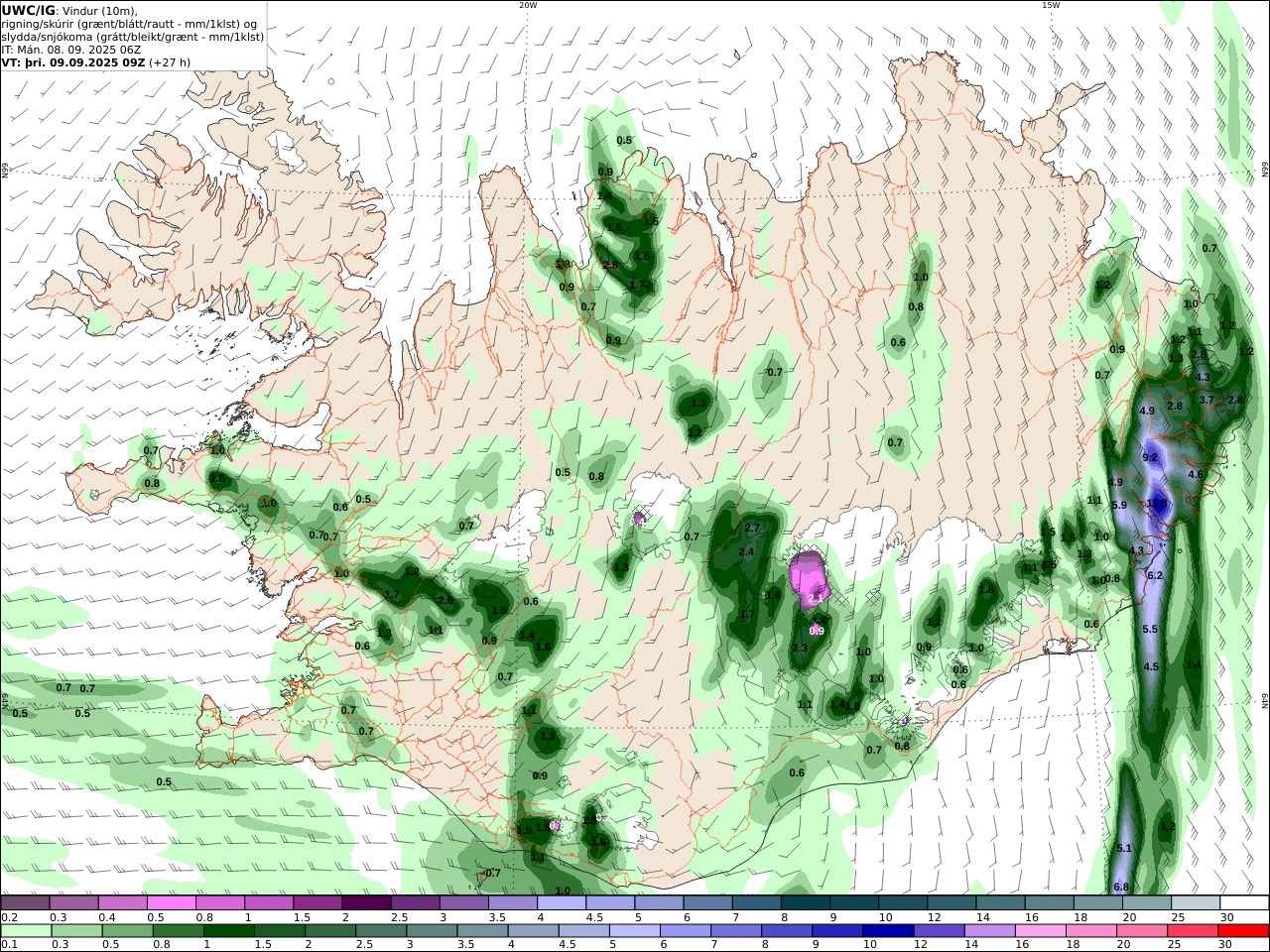Click the 2.0 precipitation value
This screenshot has height=952, width=1270.
tap(445, 600)
